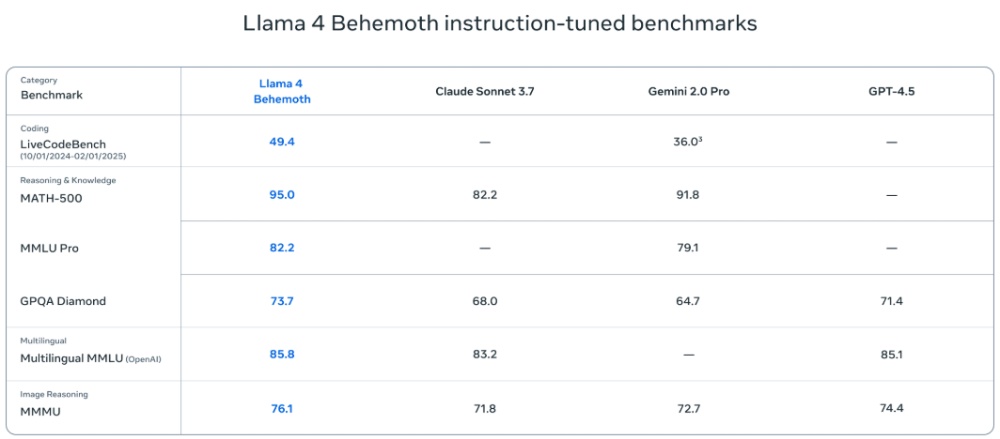Click the Llama 4 Behemoth column header
The image size is (1000, 439).
click(x=282, y=91)
